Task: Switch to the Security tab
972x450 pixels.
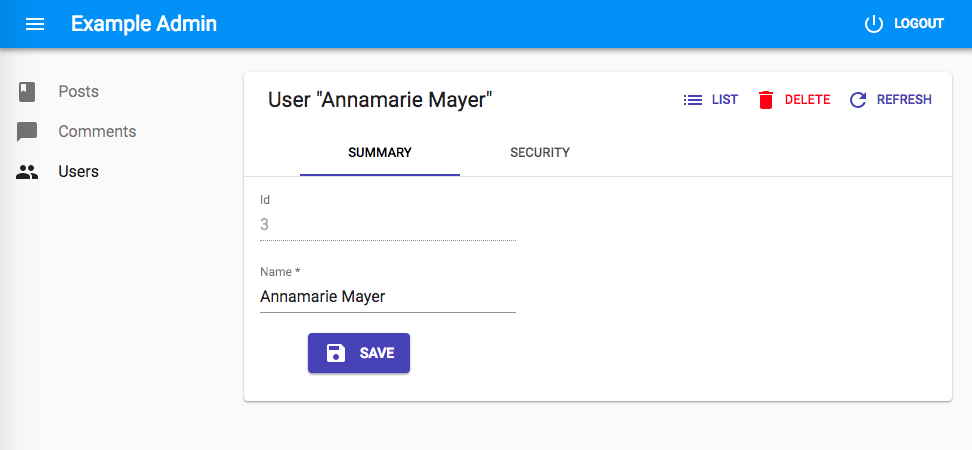Action: coord(540,153)
